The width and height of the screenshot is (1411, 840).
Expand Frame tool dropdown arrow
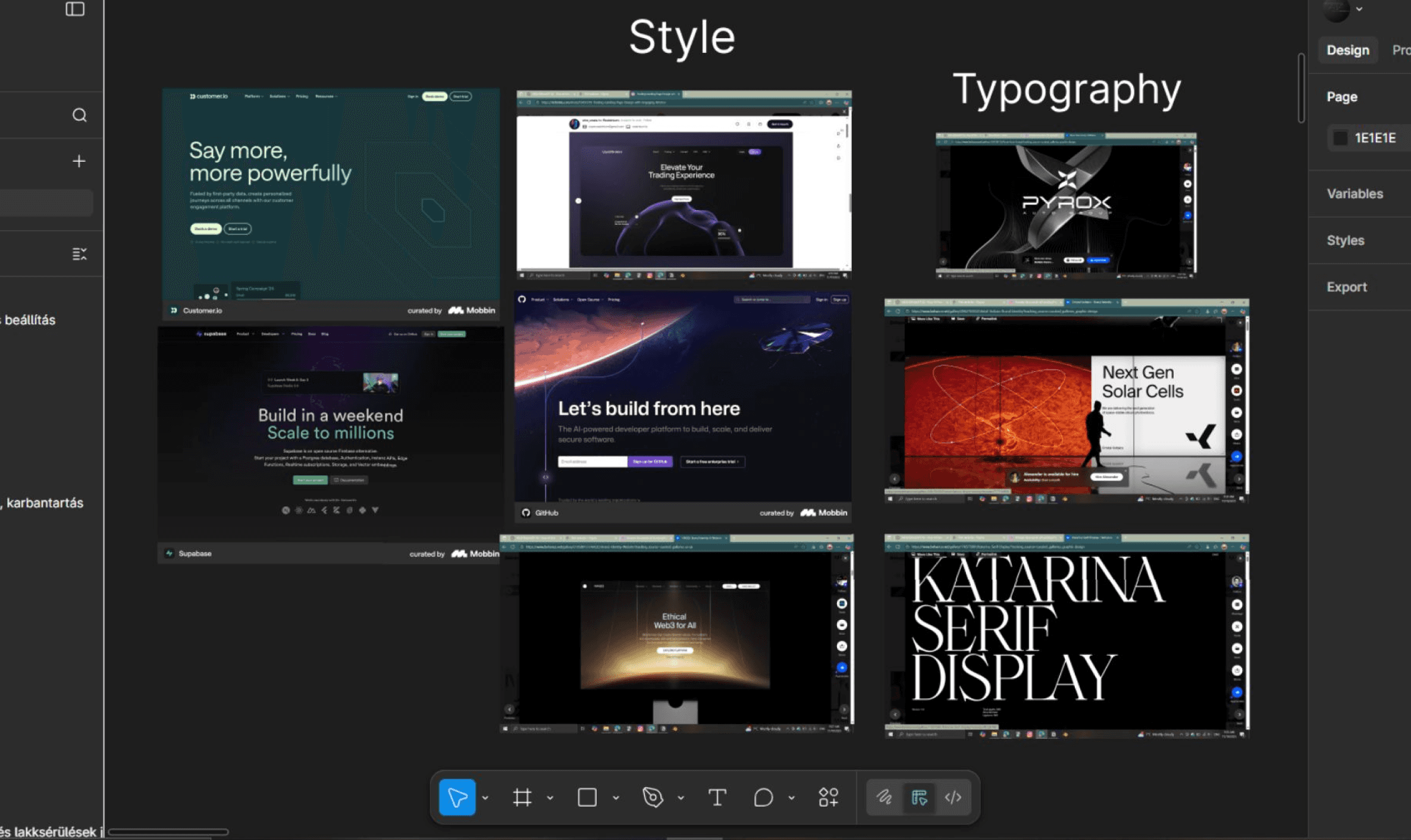(x=550, y=798)
